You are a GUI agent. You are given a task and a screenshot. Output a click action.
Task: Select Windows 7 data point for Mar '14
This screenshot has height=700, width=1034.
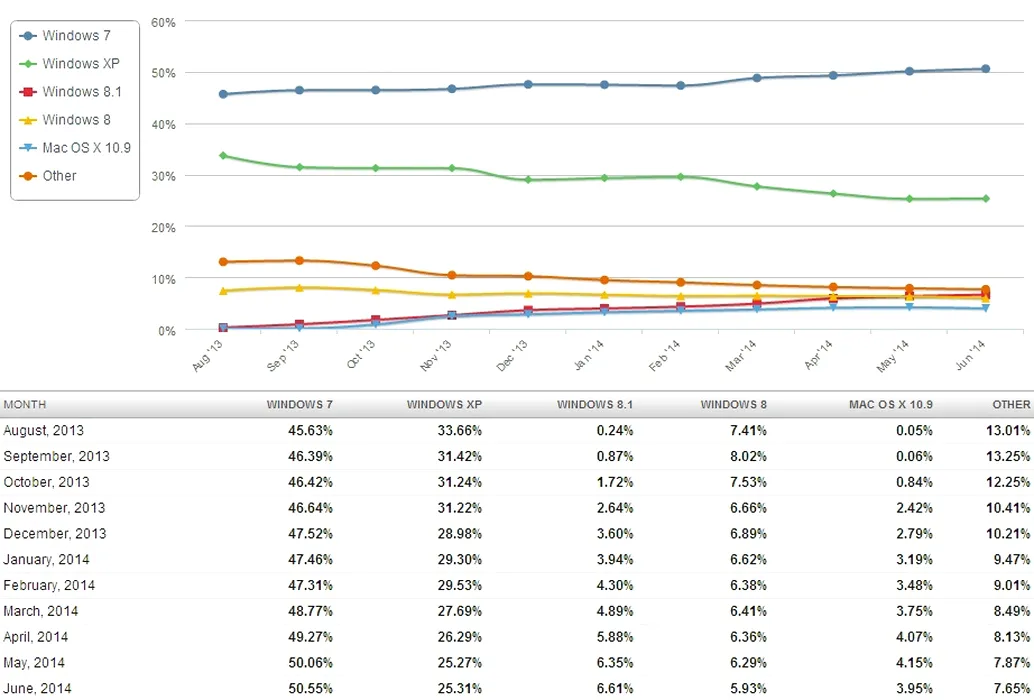[756, 78]
